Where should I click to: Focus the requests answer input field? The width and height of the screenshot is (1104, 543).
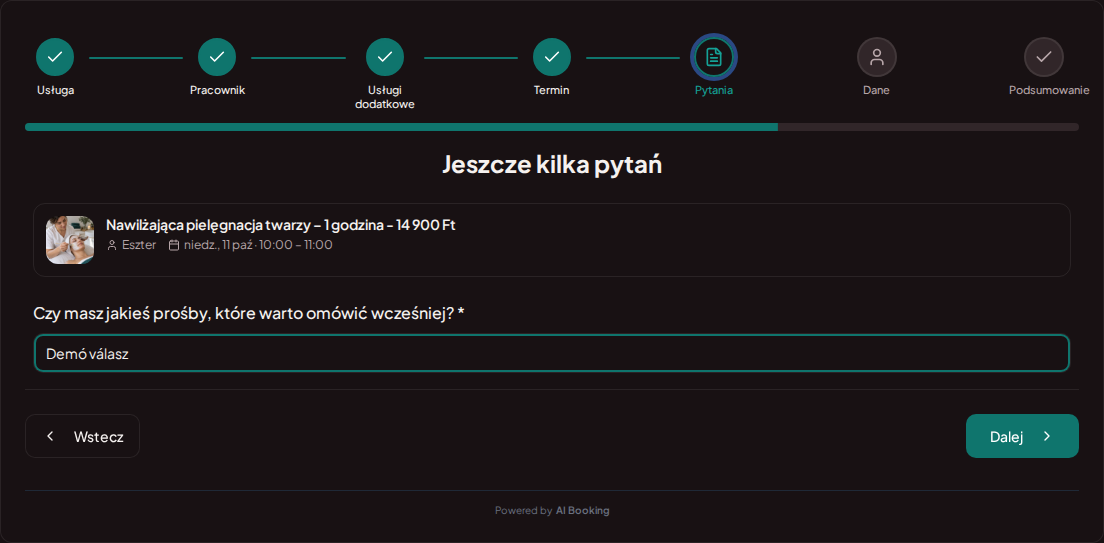coord(552,353)
